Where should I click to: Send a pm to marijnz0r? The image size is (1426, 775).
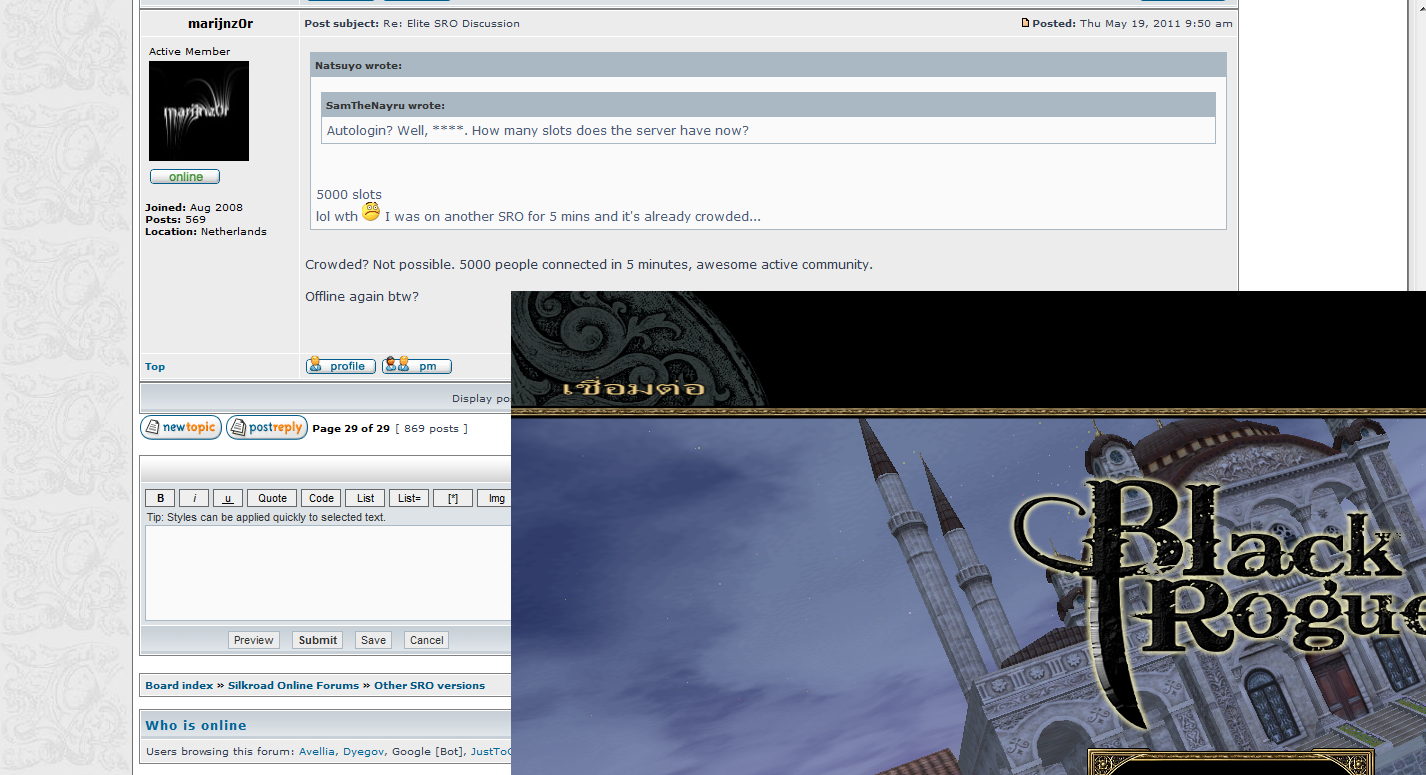[x=417, y=366]
